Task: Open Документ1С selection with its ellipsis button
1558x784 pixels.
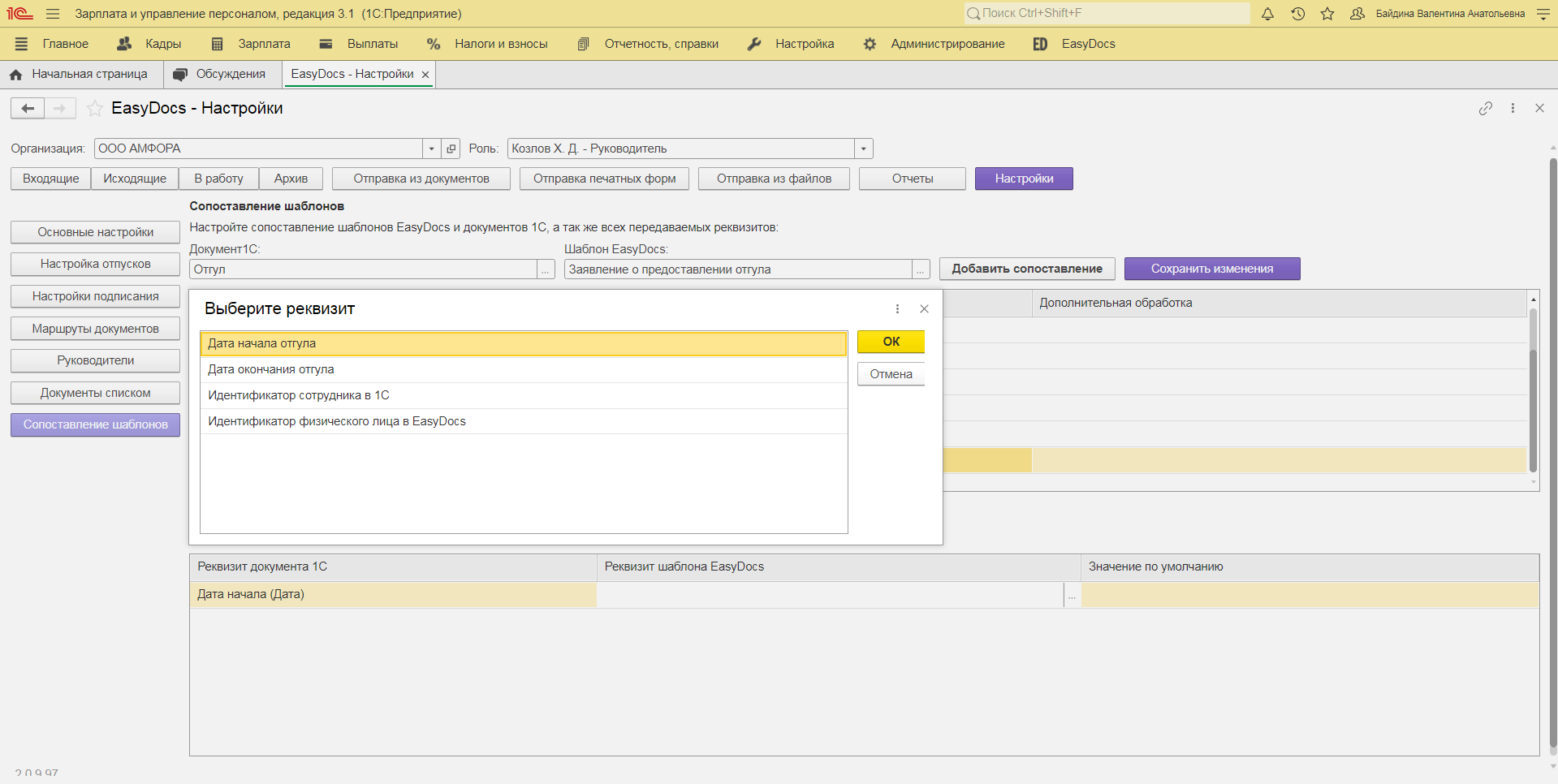Action: pos(544,269)
